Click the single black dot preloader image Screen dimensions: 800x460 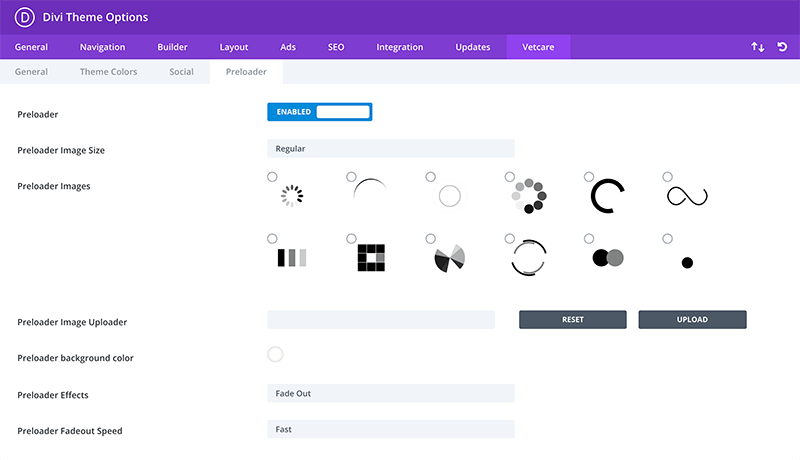click(687, 263)
